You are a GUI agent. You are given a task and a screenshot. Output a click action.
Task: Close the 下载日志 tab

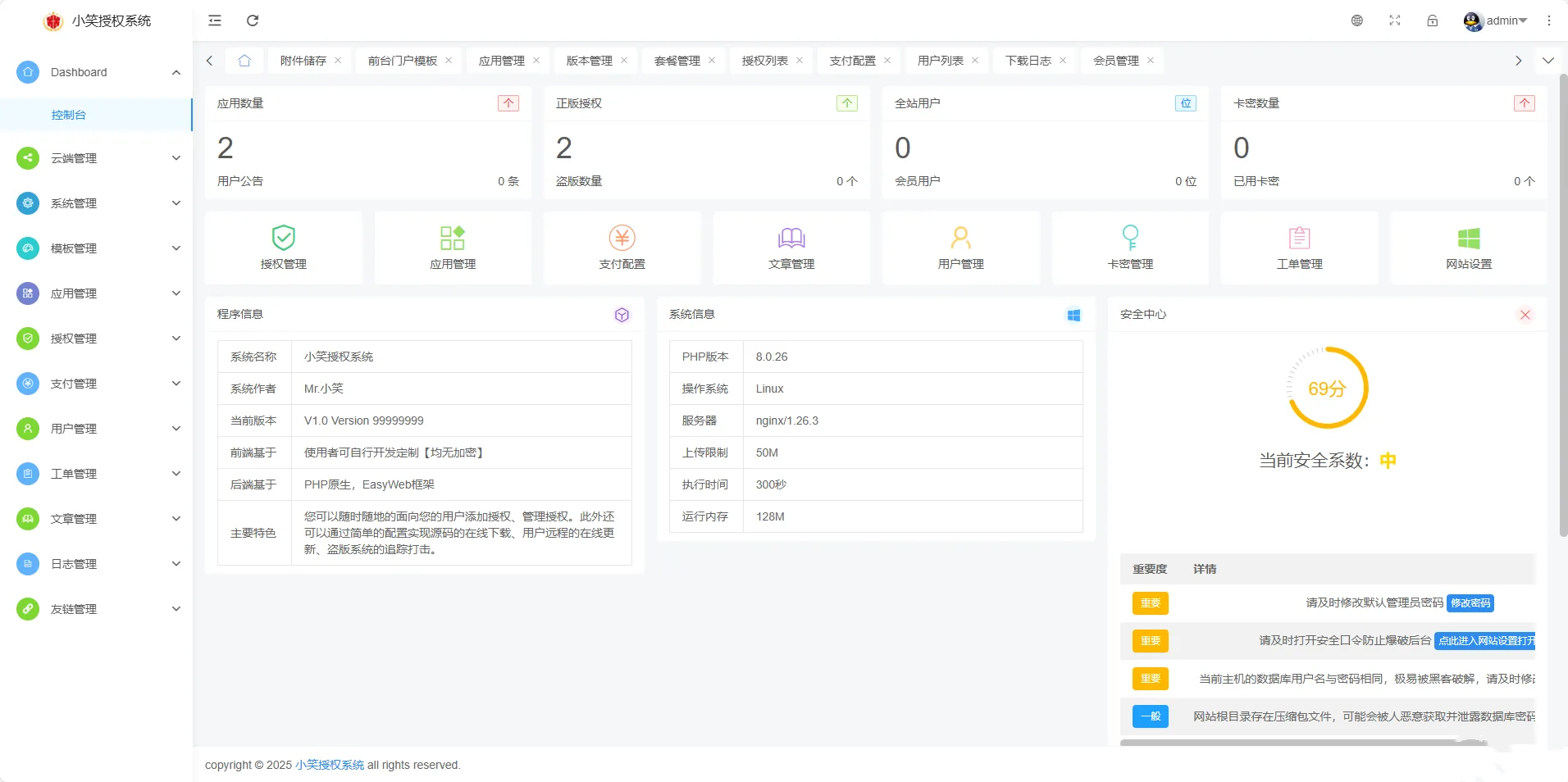1063,61
